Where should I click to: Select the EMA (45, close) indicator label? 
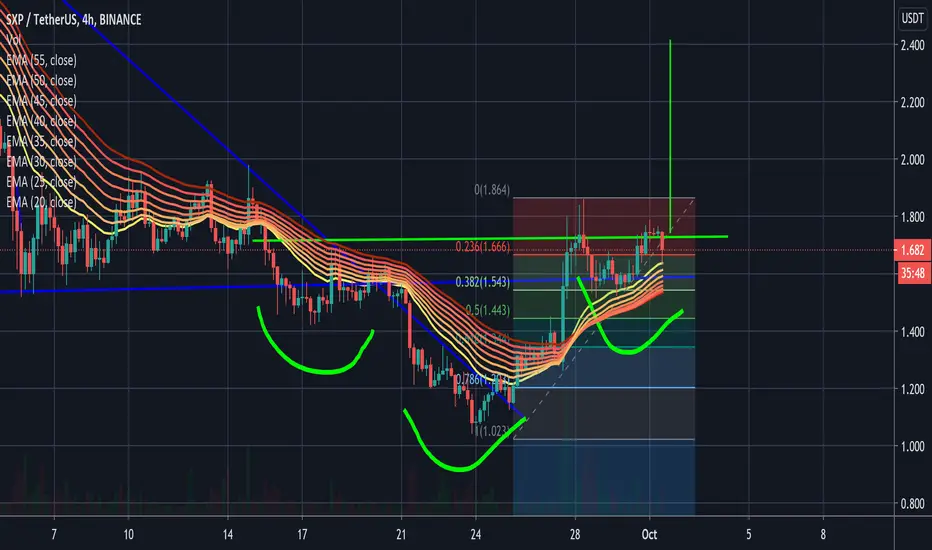click(41, 100)
